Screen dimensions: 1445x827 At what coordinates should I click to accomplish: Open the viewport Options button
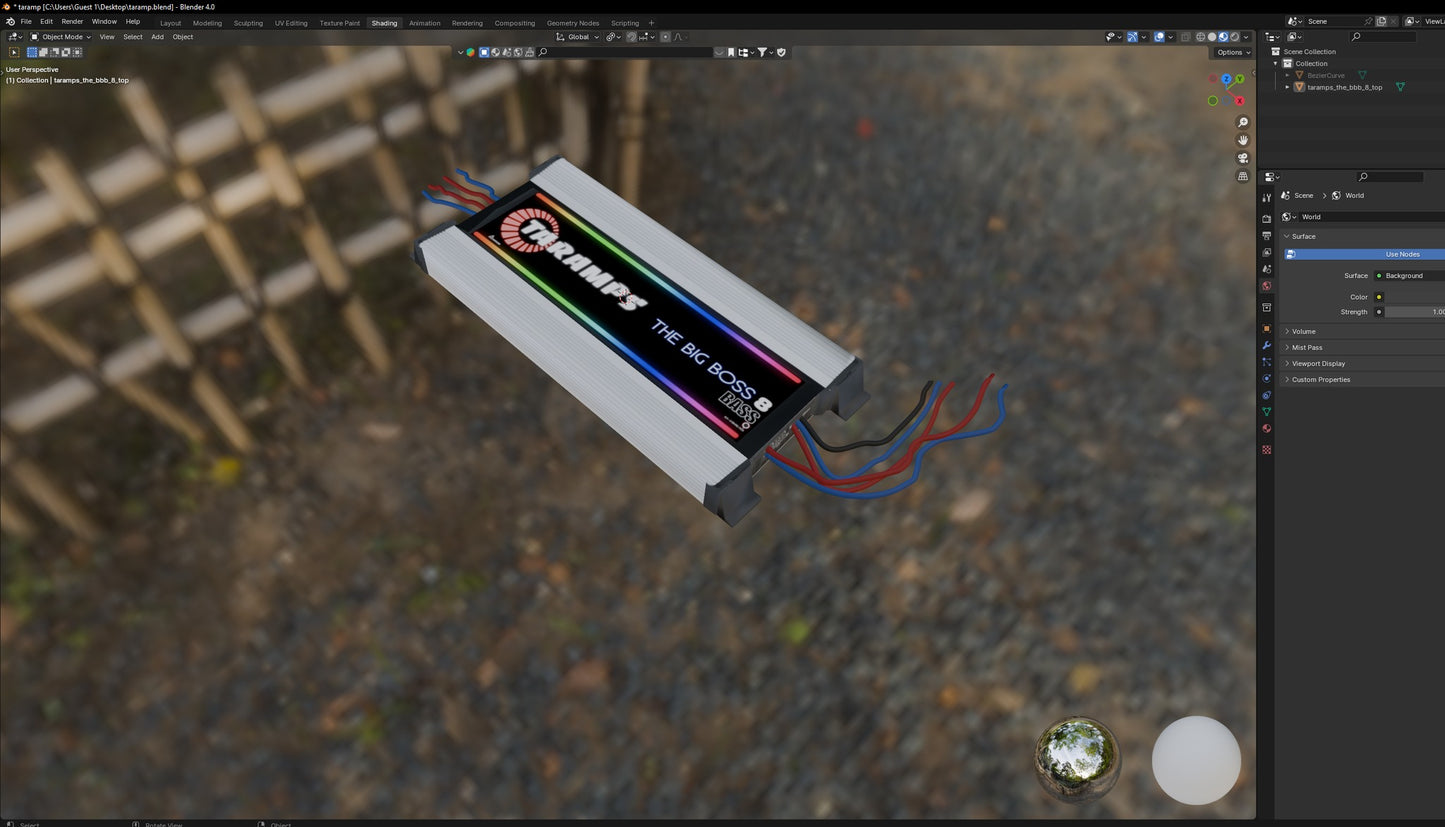point(1231,52)
